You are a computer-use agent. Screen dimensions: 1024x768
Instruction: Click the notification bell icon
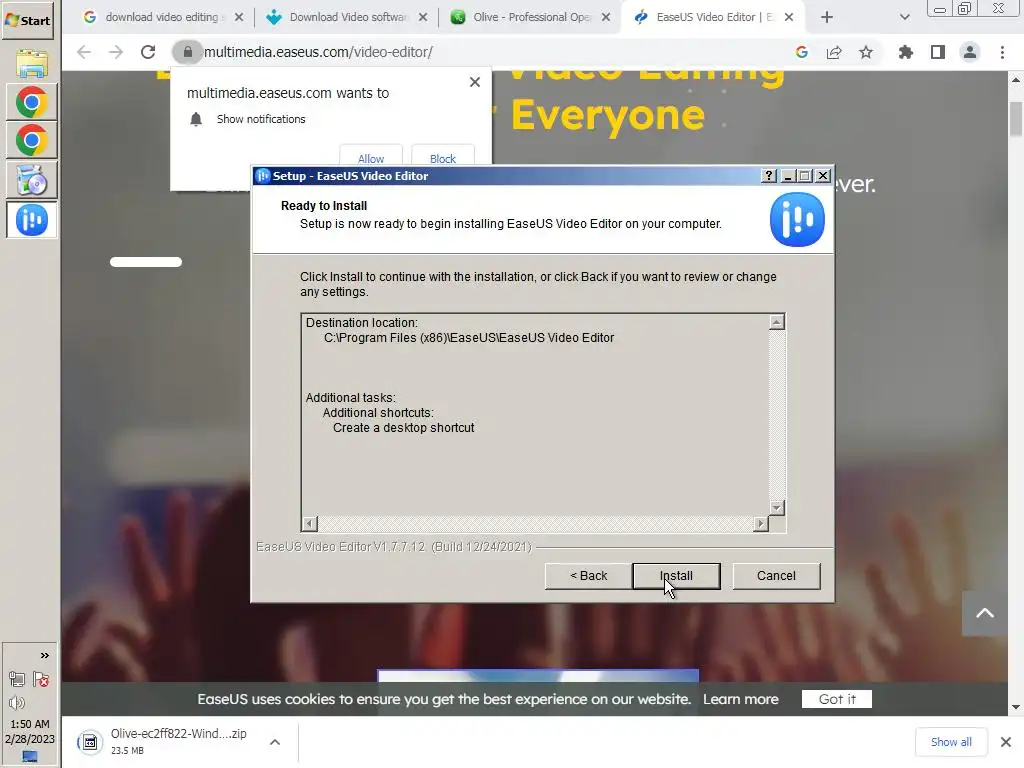click(x=196, y=119)
